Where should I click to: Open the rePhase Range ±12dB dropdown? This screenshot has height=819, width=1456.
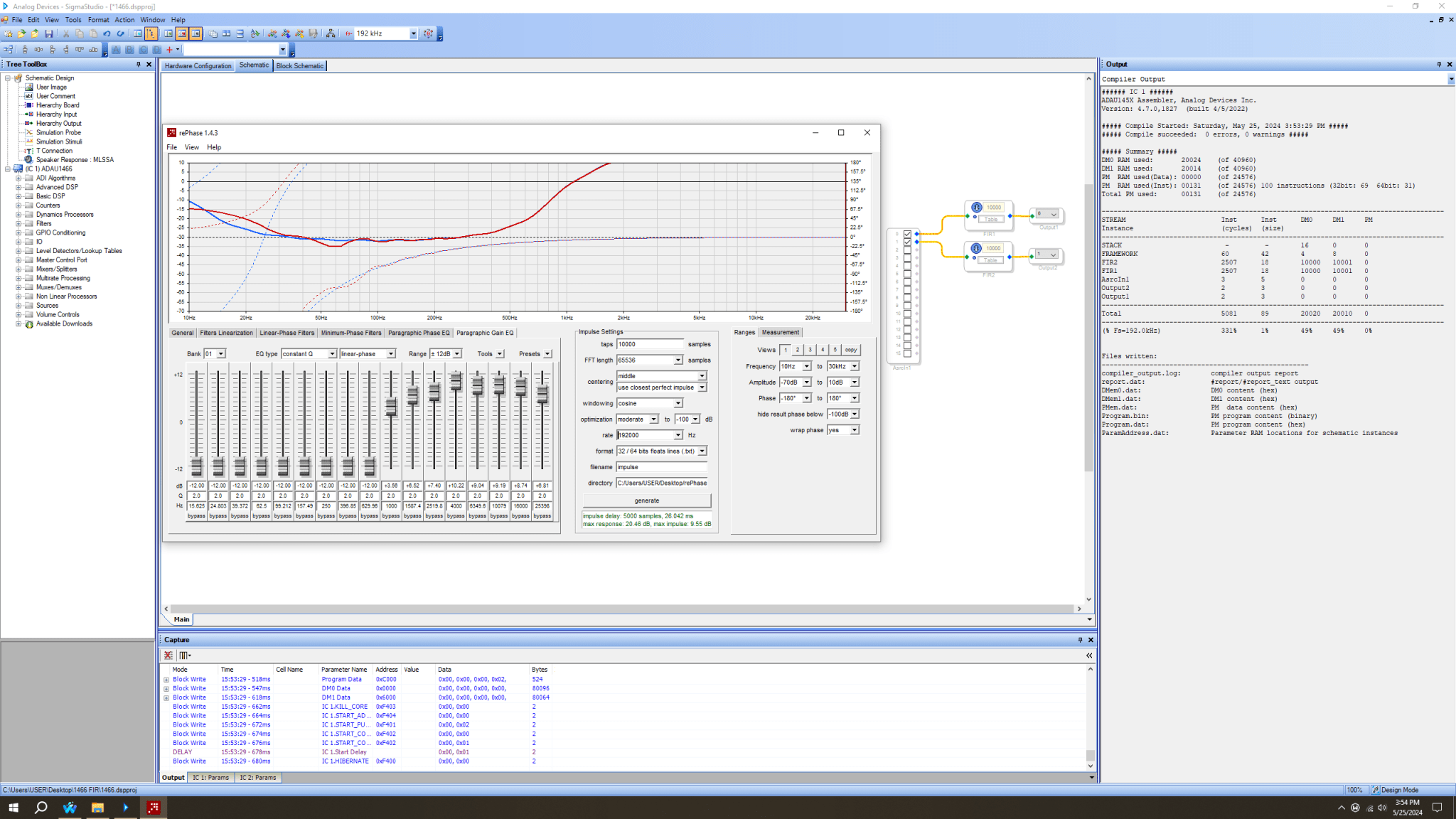click(456, 354)
